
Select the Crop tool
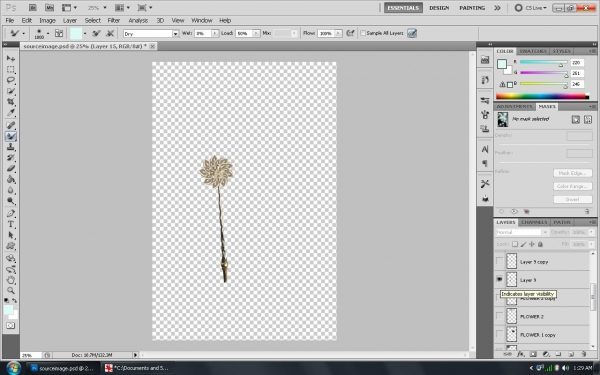coord(11,101)
